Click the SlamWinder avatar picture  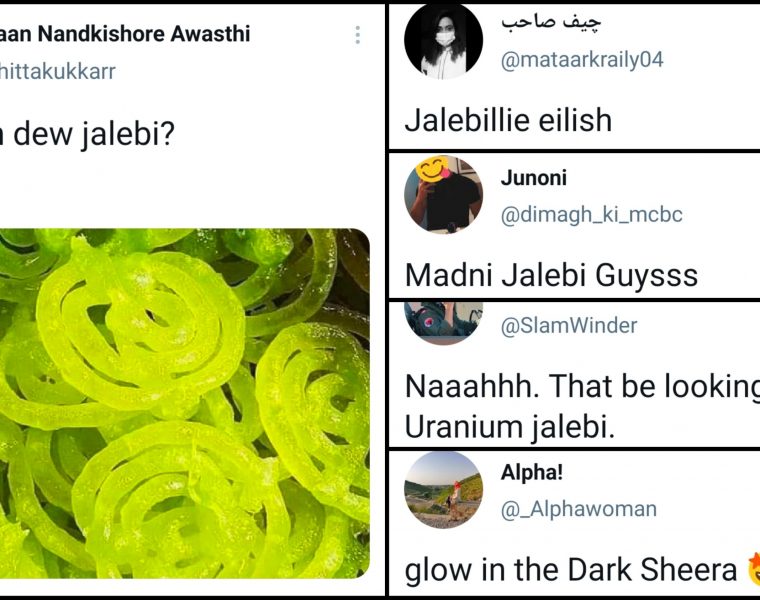[x=443, y=323]
